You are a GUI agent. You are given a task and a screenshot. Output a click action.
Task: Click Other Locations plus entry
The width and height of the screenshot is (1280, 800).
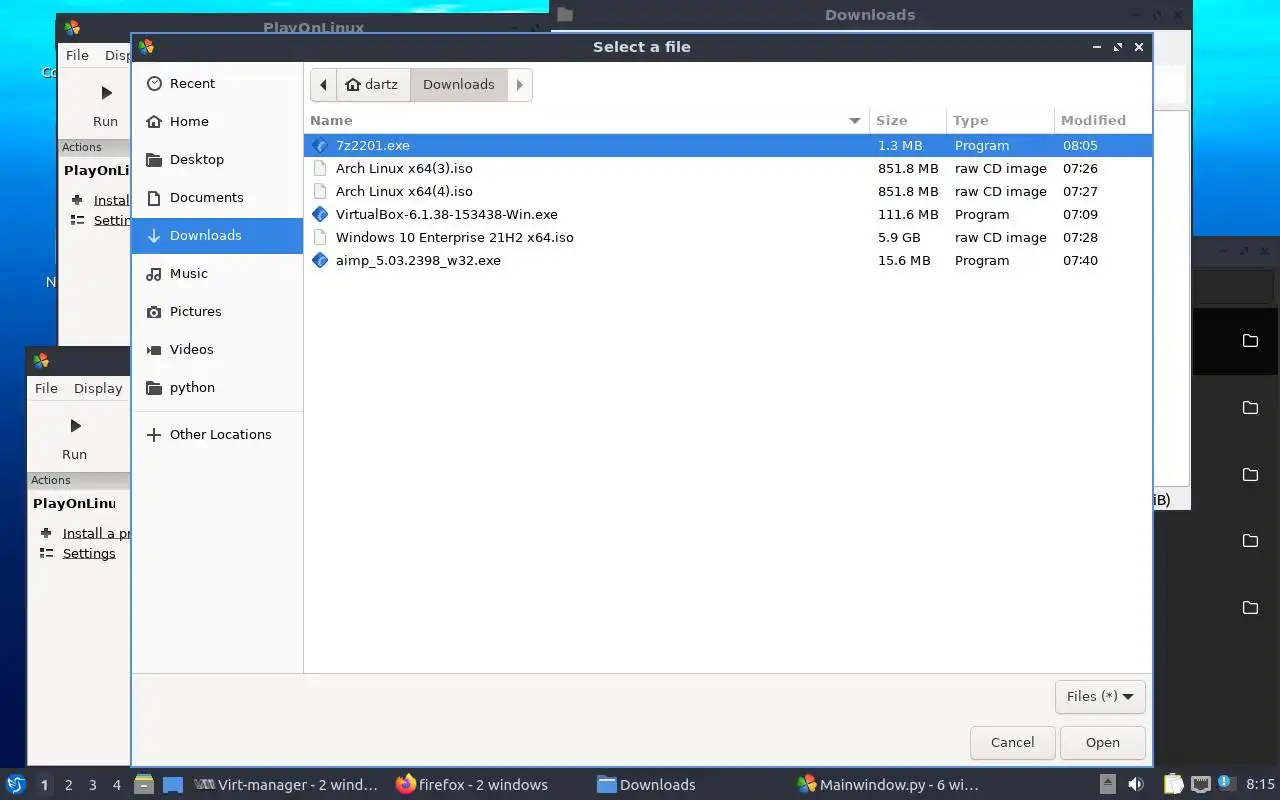point(217,435)
